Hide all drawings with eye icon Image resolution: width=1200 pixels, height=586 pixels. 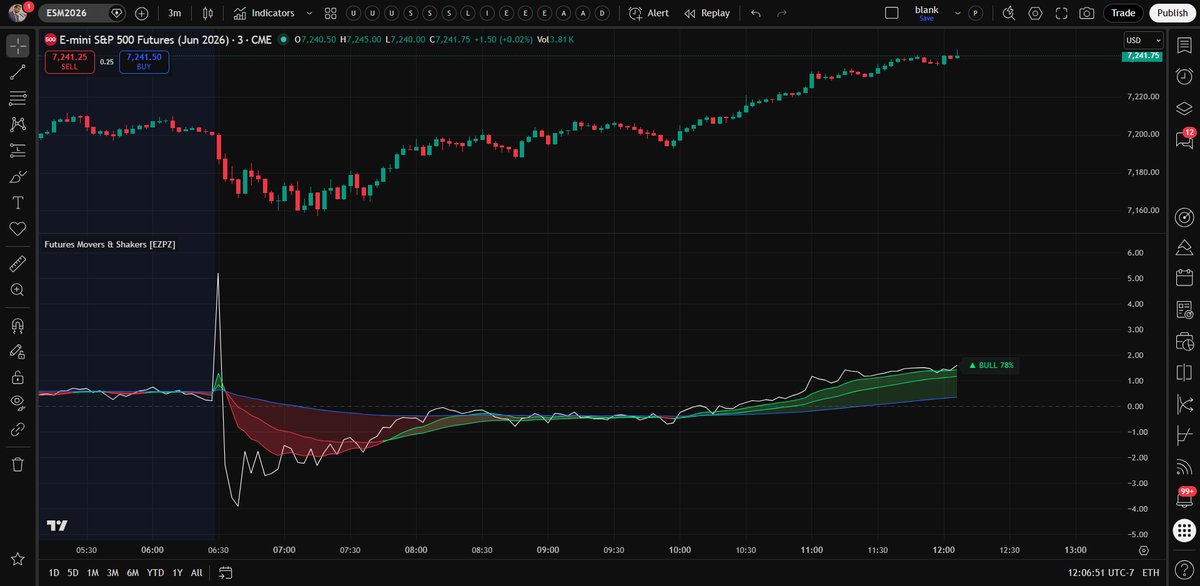click(17, 403)
